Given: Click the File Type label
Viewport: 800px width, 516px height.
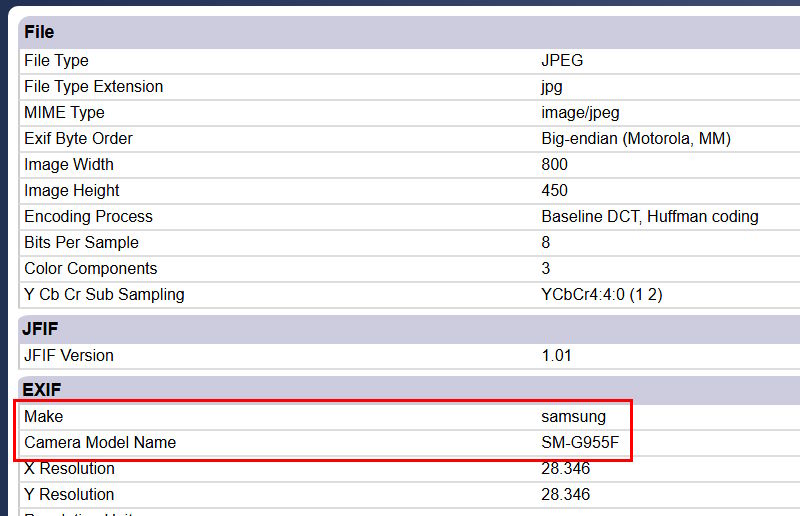Looking at the screenshot, I should 56,60.
